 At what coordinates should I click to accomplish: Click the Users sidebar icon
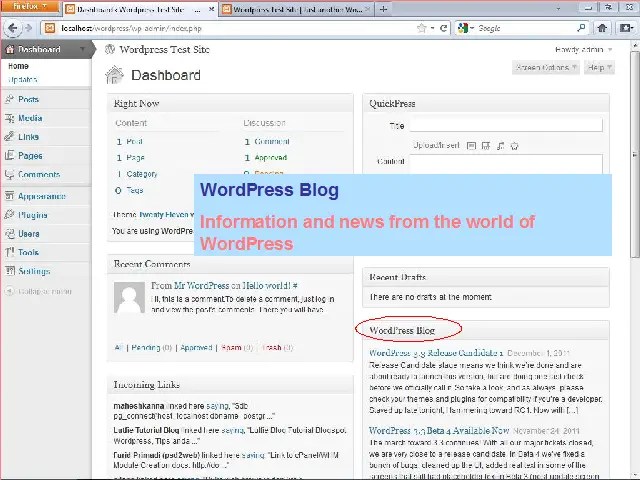(x=9, y=233)
